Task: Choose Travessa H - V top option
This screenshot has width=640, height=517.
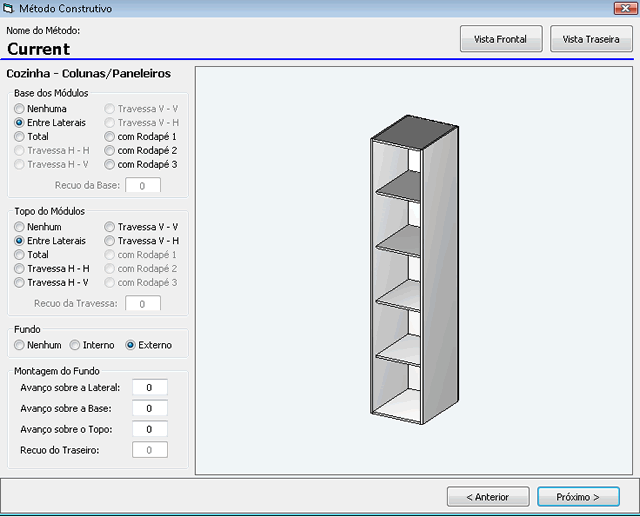Action: click(x=51, y=283)
